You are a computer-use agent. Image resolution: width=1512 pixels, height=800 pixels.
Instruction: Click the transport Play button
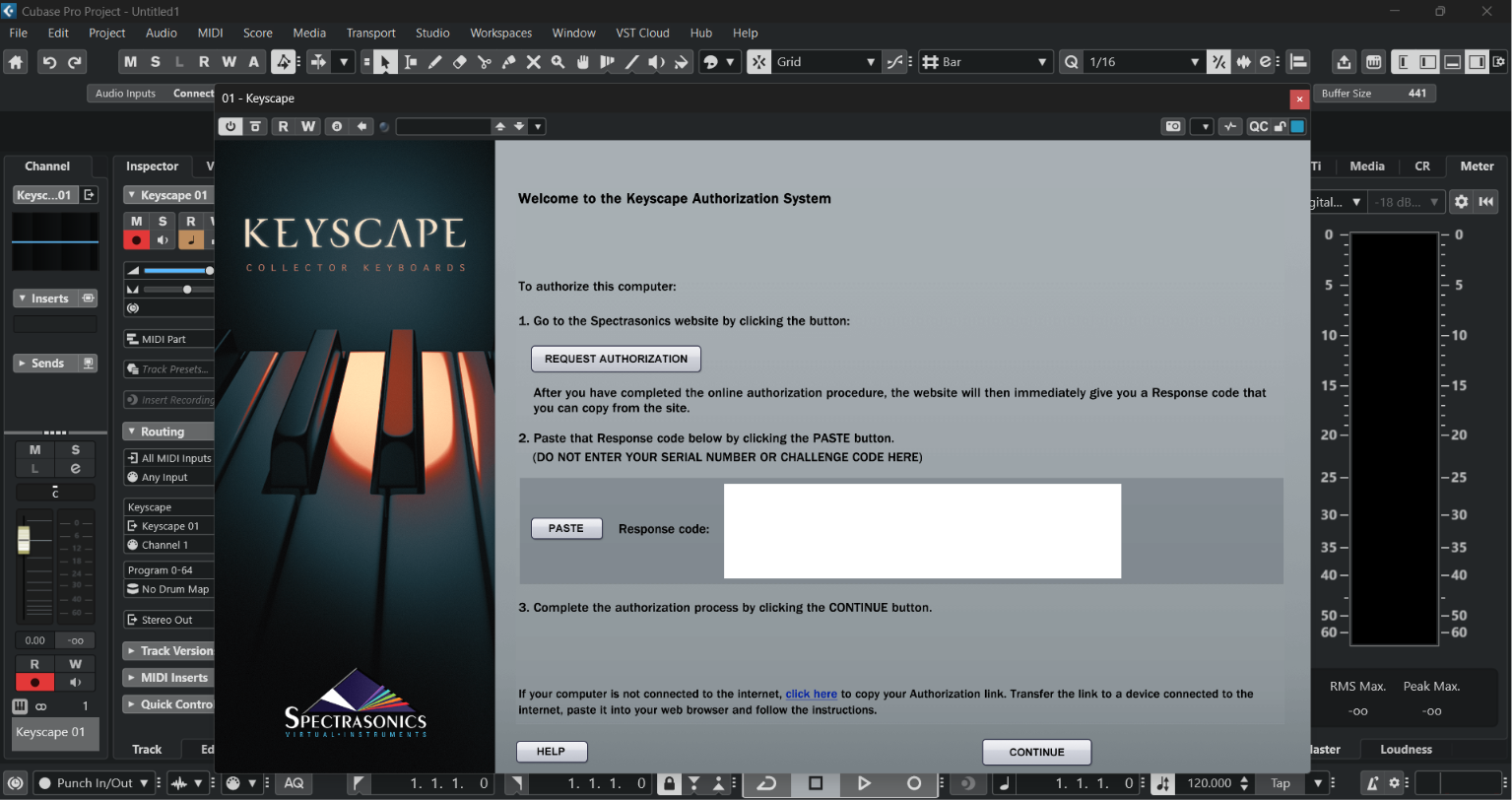pos(864,783)
